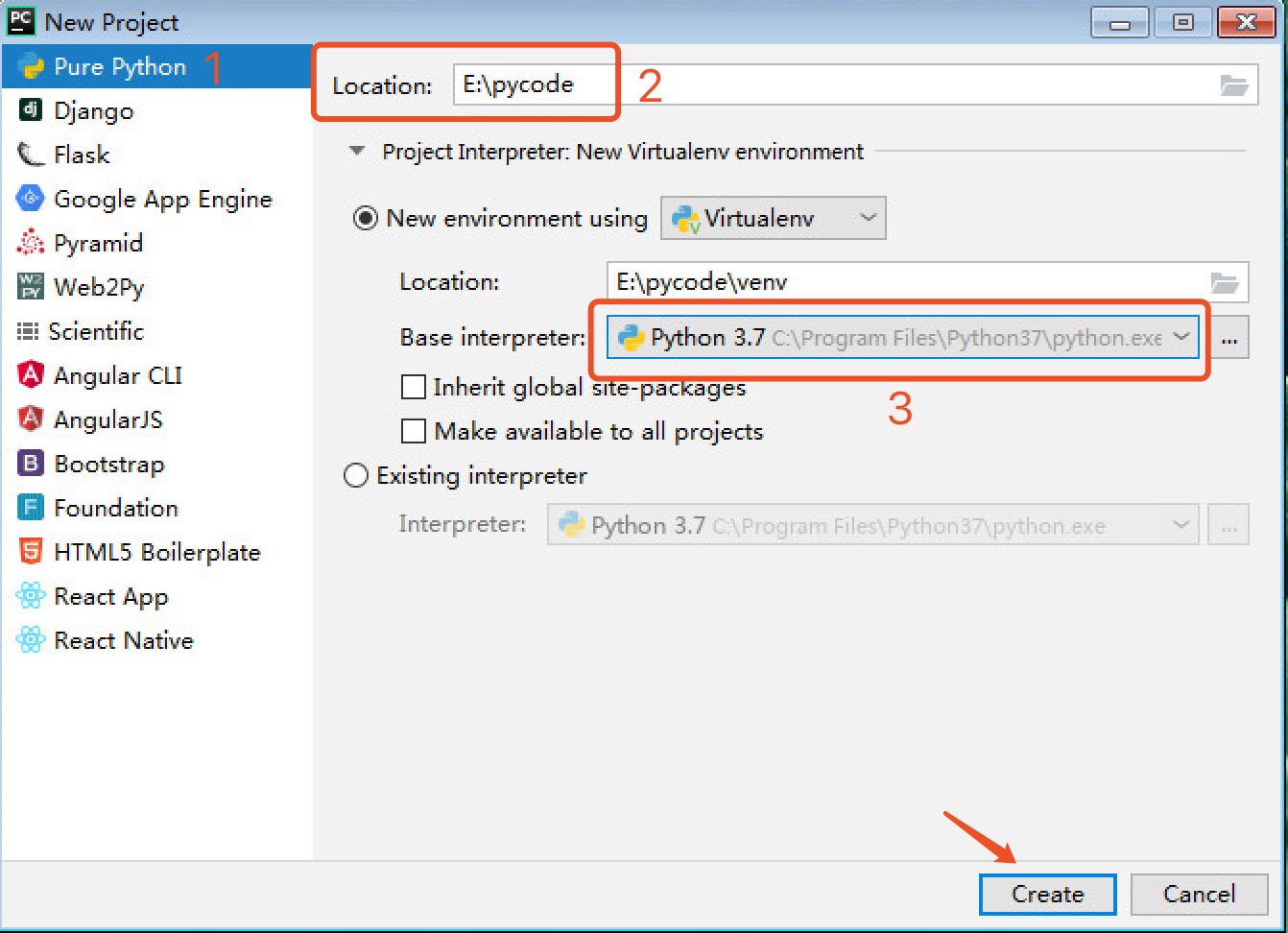1288x933 pixels.
Task: Choose Foundation project type
Action: point(156,508)
